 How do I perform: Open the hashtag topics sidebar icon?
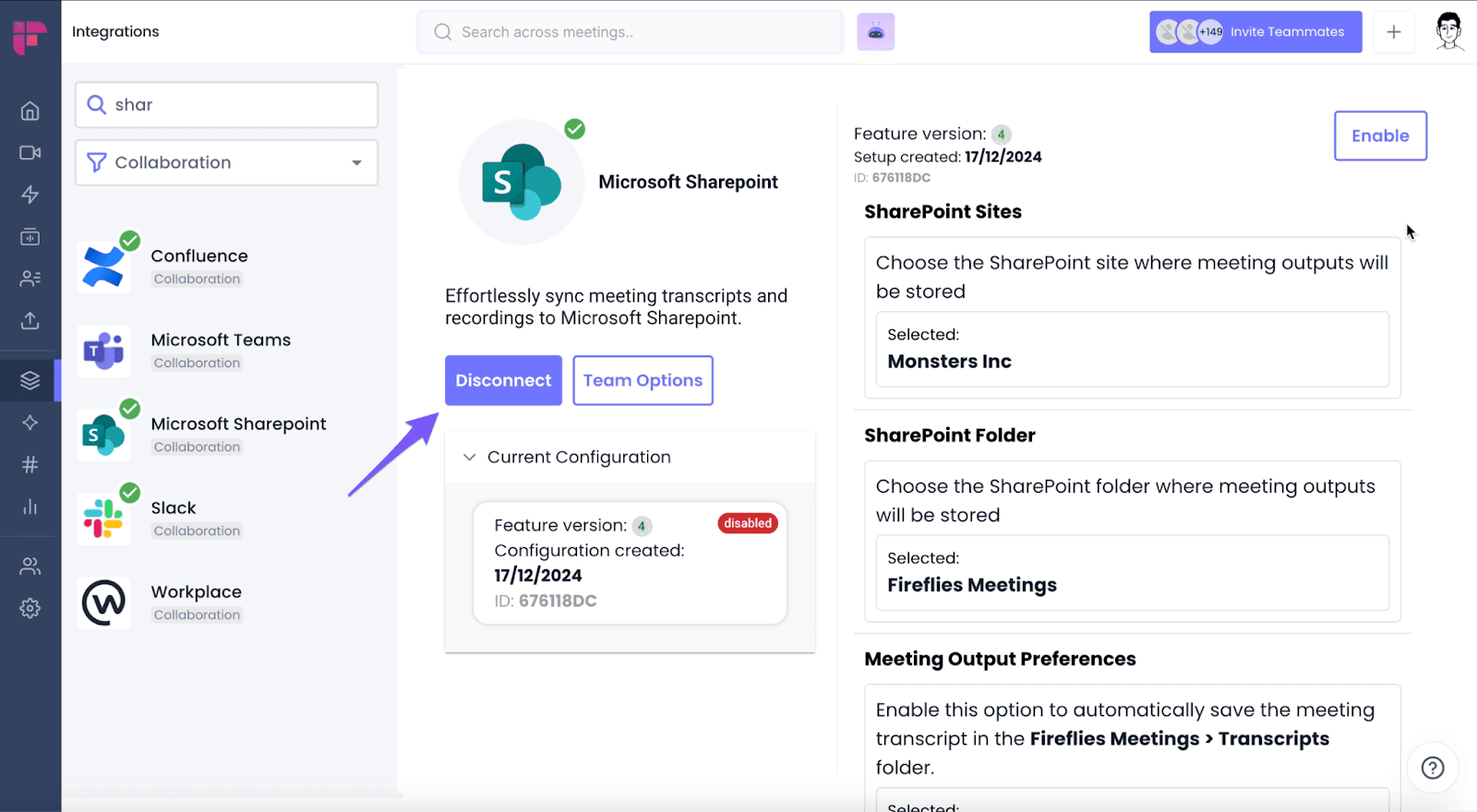click(x=30, y=464)
